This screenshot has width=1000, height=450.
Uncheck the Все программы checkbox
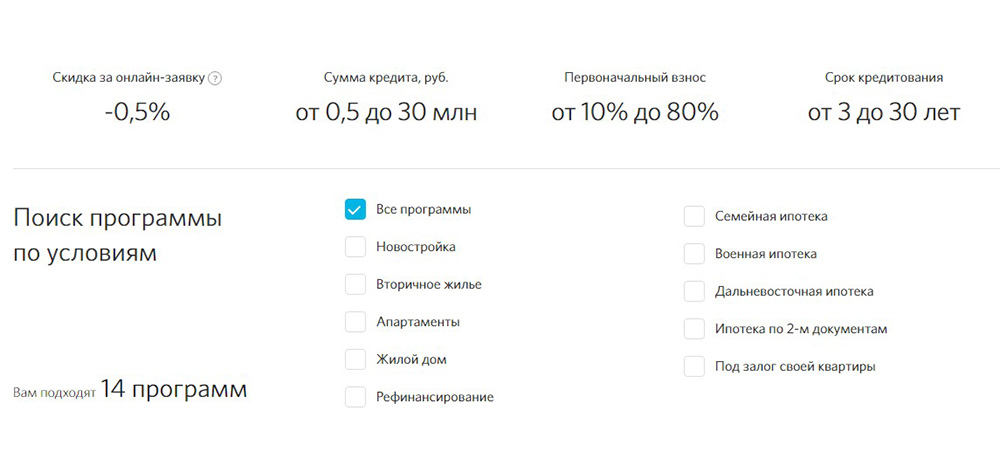tap(355, 209)
